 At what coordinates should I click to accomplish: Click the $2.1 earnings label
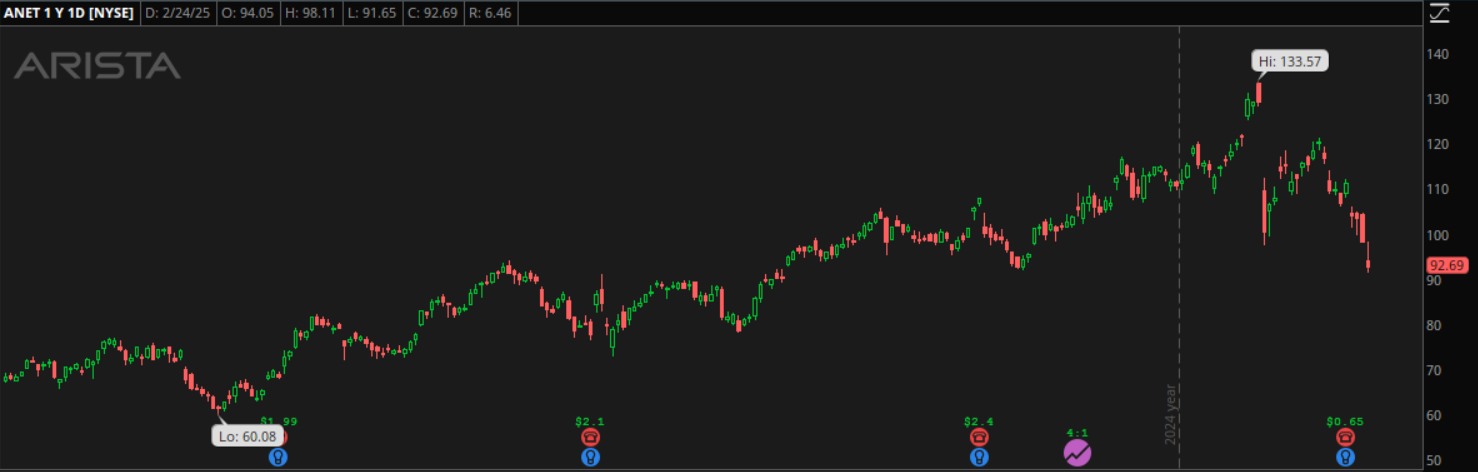click(590, 421)
